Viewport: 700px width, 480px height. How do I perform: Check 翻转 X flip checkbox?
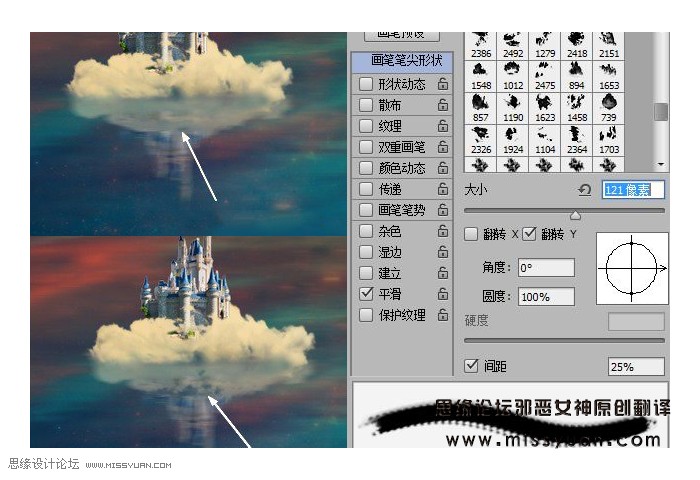coord(471,234)
